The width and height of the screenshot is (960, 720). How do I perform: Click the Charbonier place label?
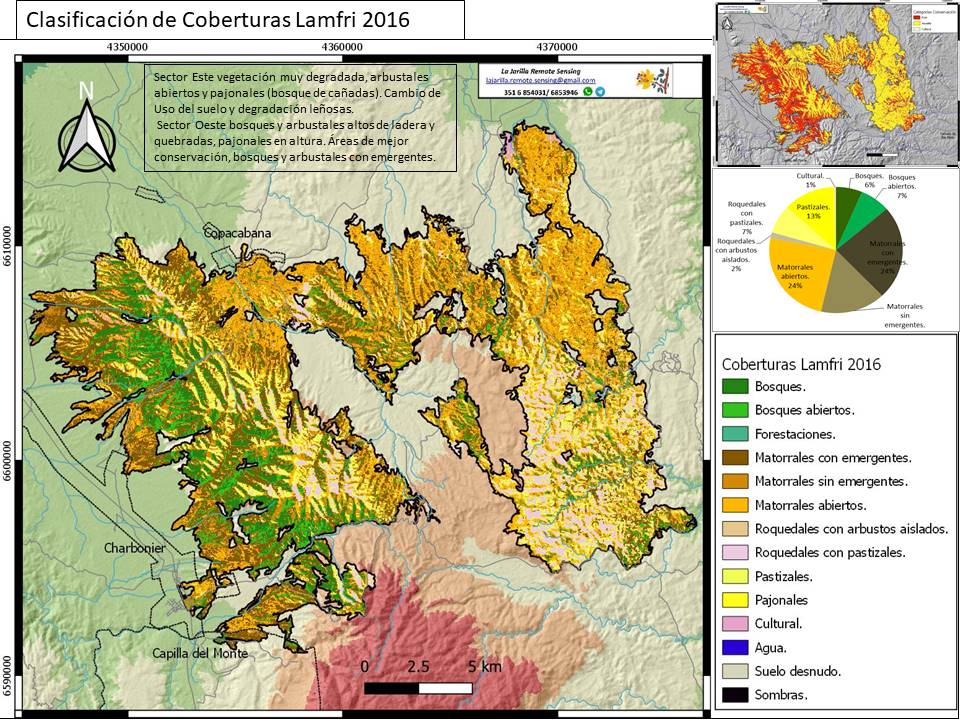(x=135, y=548)
